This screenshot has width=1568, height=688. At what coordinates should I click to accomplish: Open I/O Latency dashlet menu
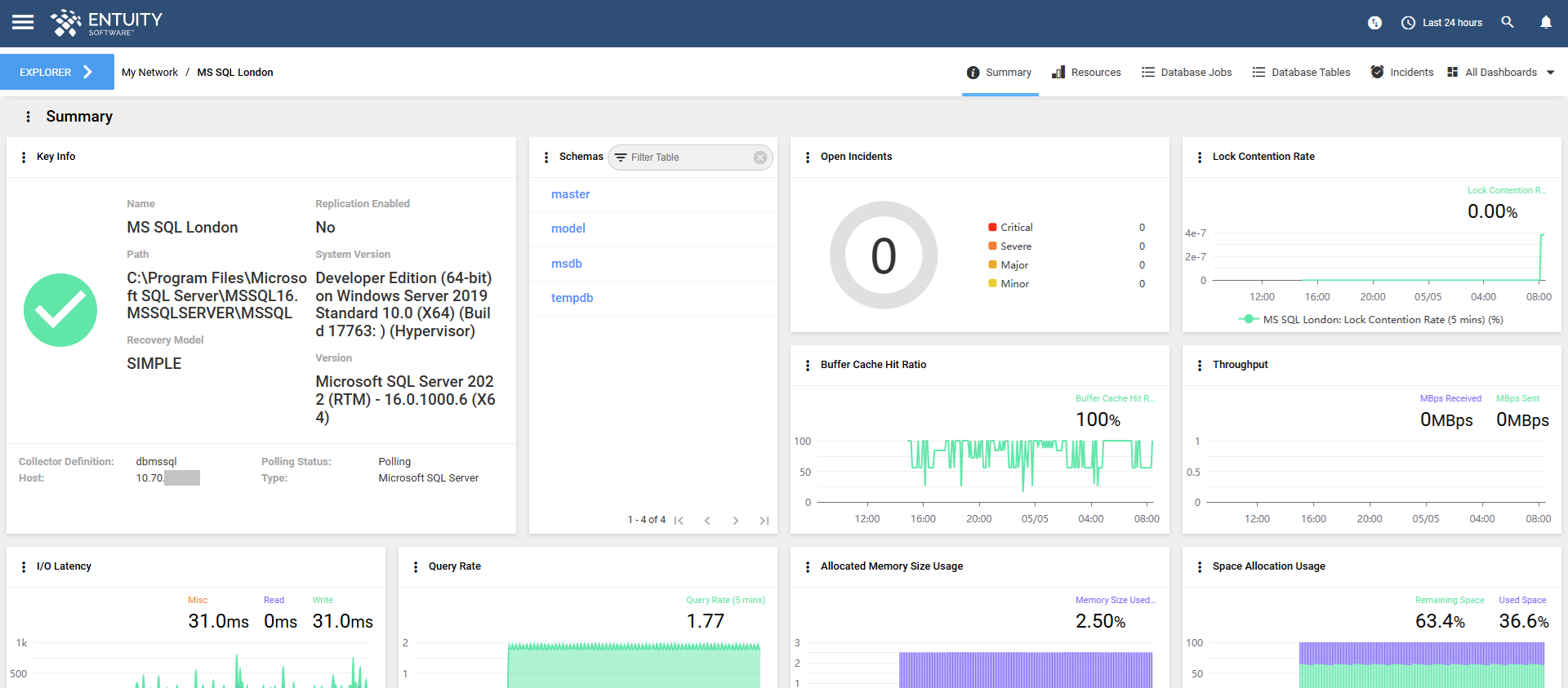coord(24,566)
